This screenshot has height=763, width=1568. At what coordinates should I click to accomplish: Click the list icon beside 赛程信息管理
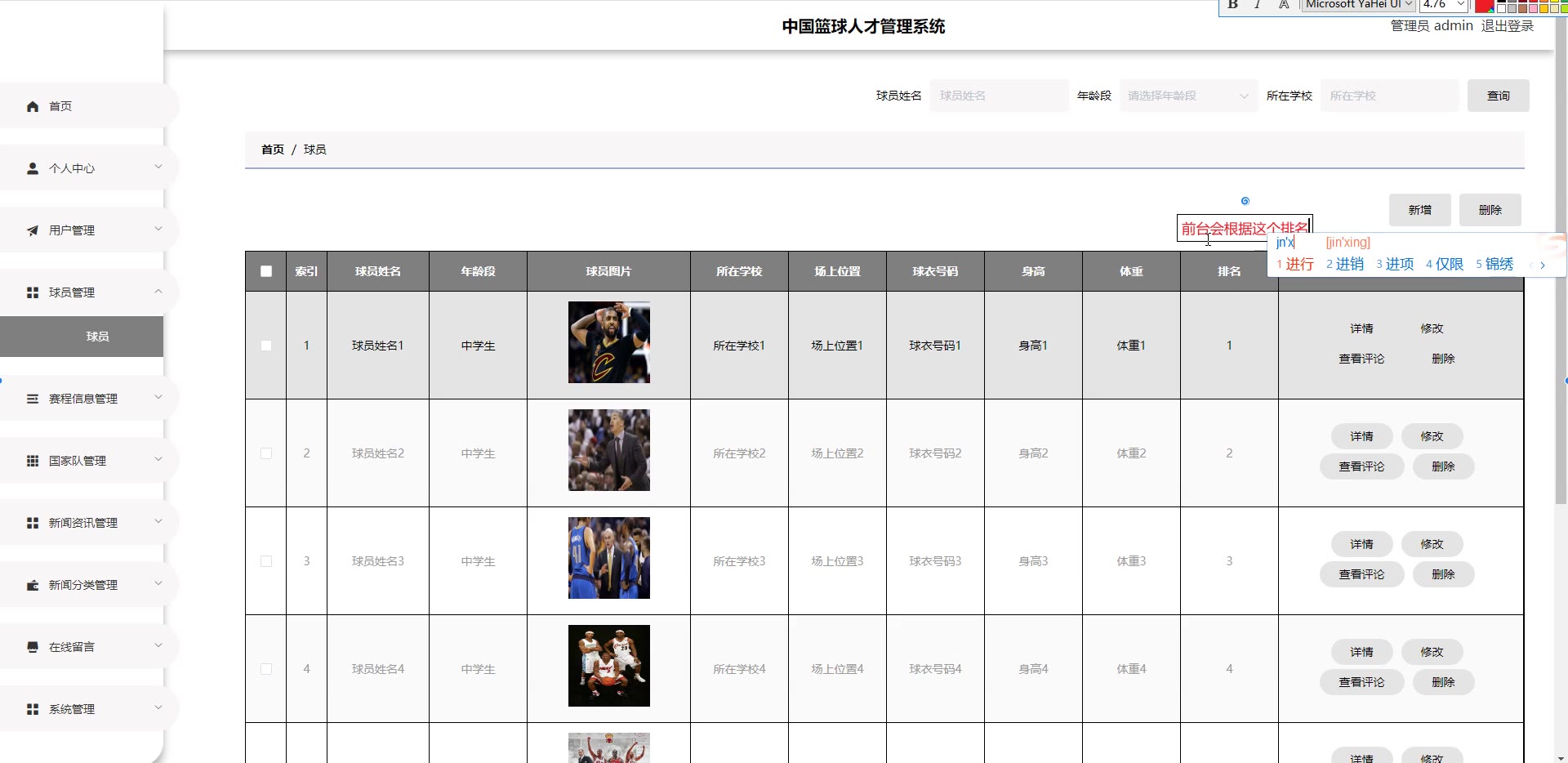point(33,399)
